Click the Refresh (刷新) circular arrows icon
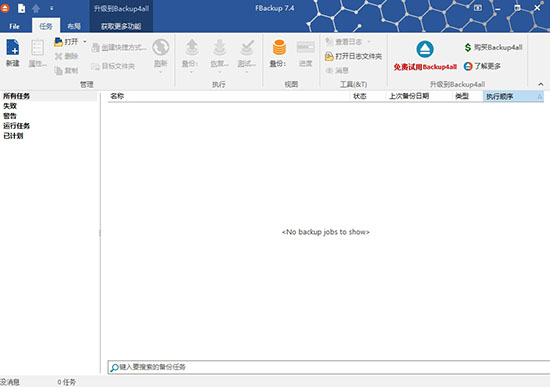The image size is (550, 387). (161, 47)
